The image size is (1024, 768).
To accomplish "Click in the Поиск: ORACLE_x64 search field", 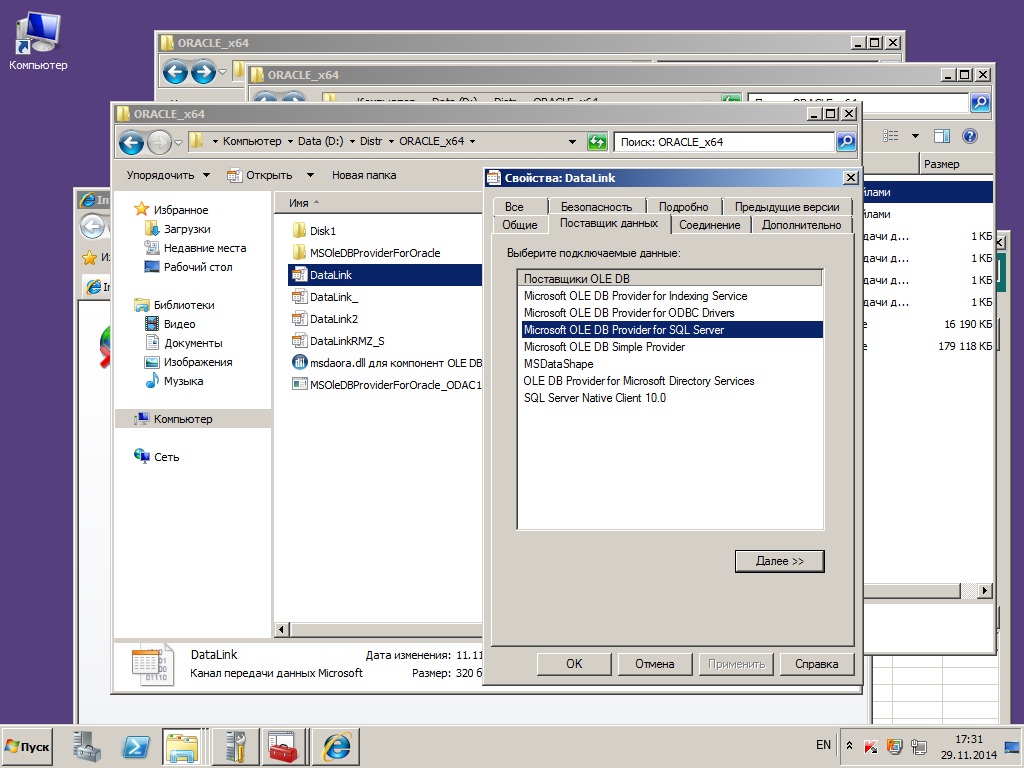I will tap(724, 142).
